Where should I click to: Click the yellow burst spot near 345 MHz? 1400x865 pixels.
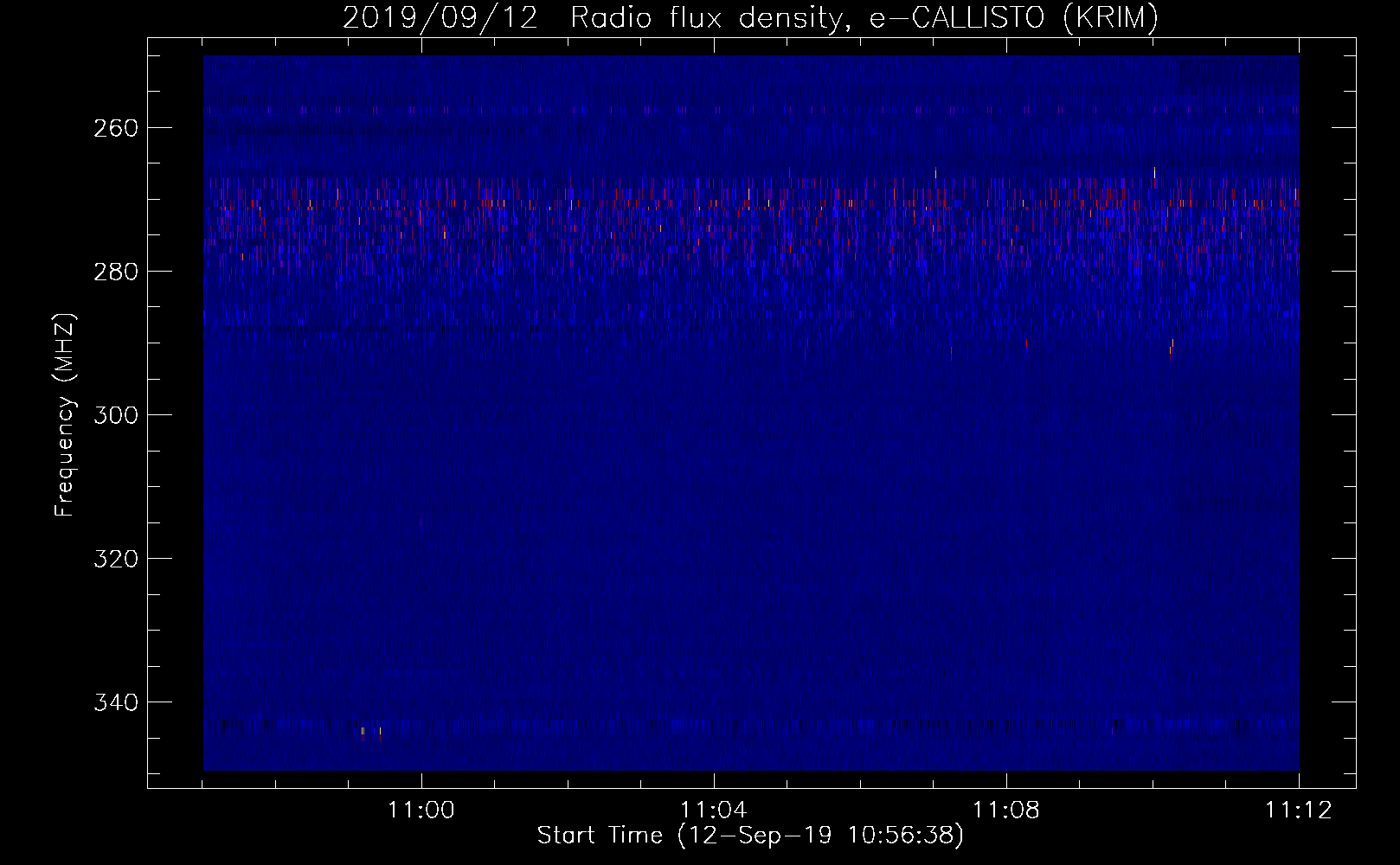363,731
